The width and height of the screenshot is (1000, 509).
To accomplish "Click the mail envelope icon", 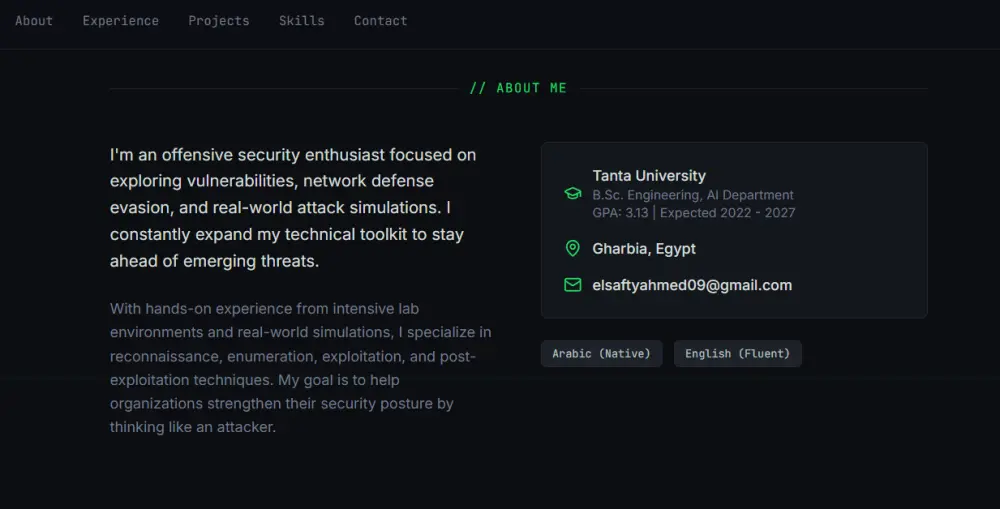I will [x=573, y=285].
